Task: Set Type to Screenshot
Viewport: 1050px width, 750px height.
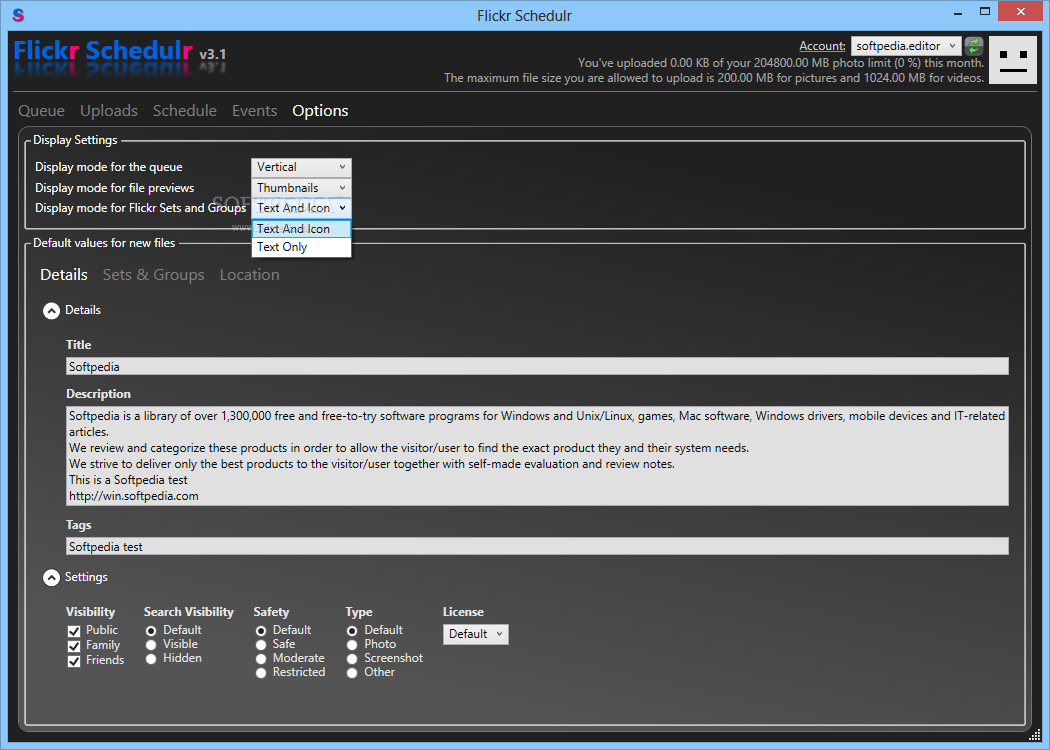Action: pos(352,659)
